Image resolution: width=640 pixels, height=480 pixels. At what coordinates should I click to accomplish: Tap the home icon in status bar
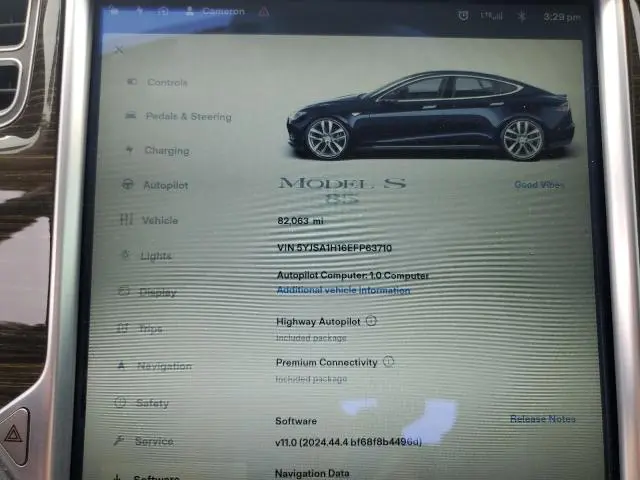[x=163, y=11]
